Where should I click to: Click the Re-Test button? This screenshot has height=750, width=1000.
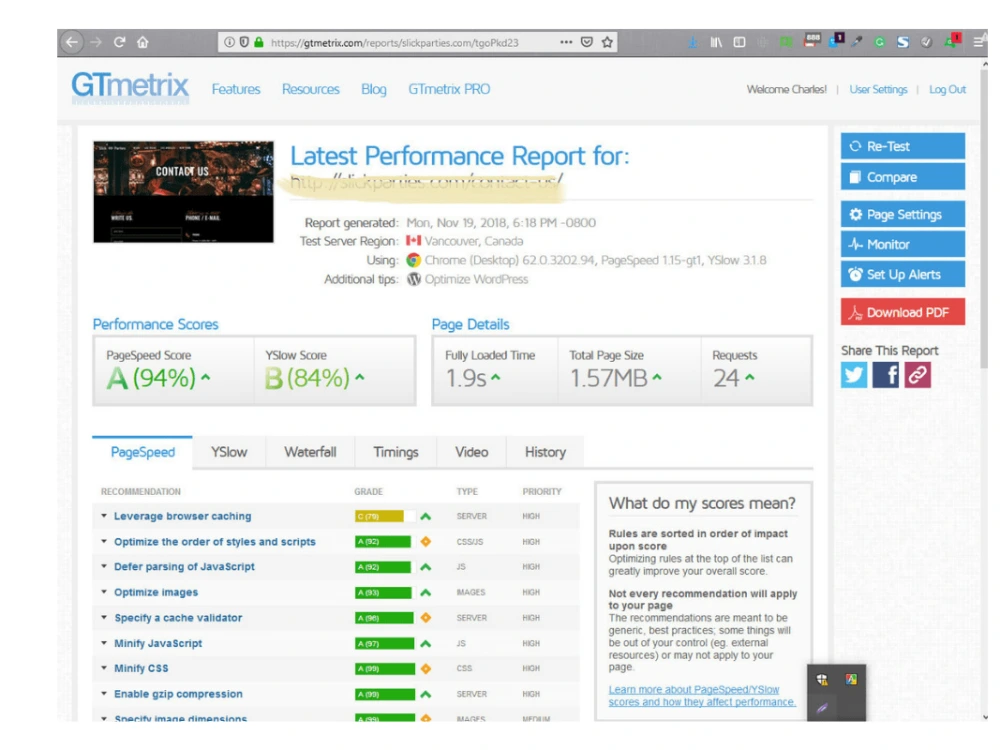coord(902,146)
